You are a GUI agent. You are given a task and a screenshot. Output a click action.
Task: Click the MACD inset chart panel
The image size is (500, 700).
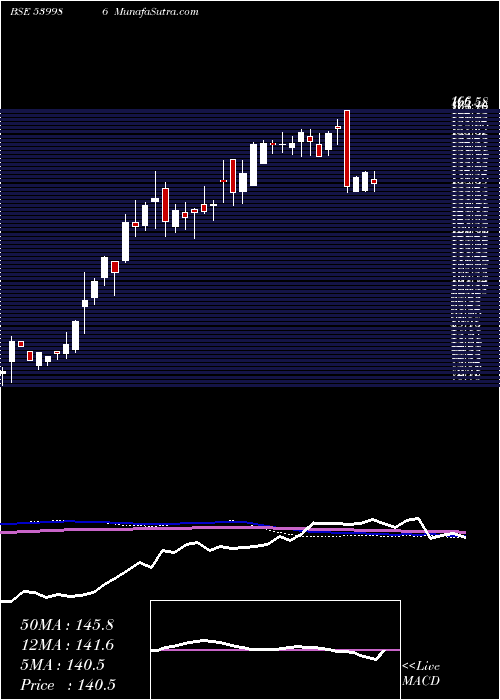(x=275, y=650)
